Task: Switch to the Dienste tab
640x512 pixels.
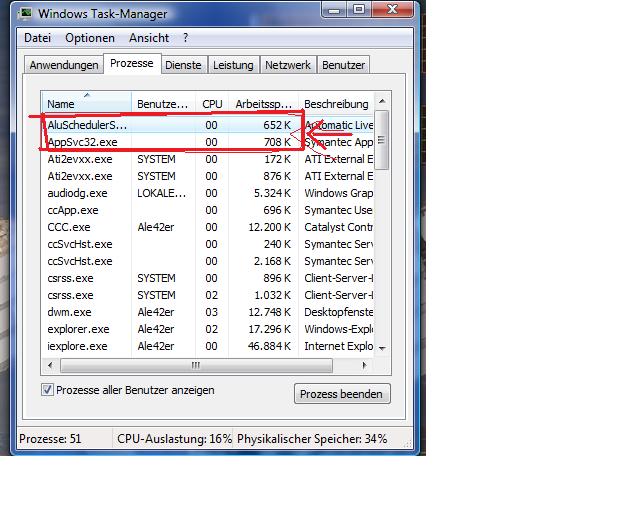Action: [x=183, y=65]
